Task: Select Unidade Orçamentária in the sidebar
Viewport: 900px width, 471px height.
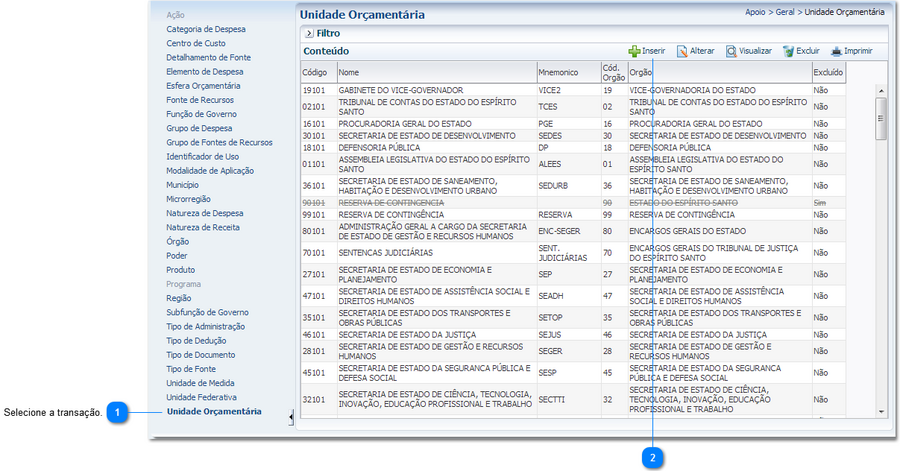Action: (x=214, y=411)
